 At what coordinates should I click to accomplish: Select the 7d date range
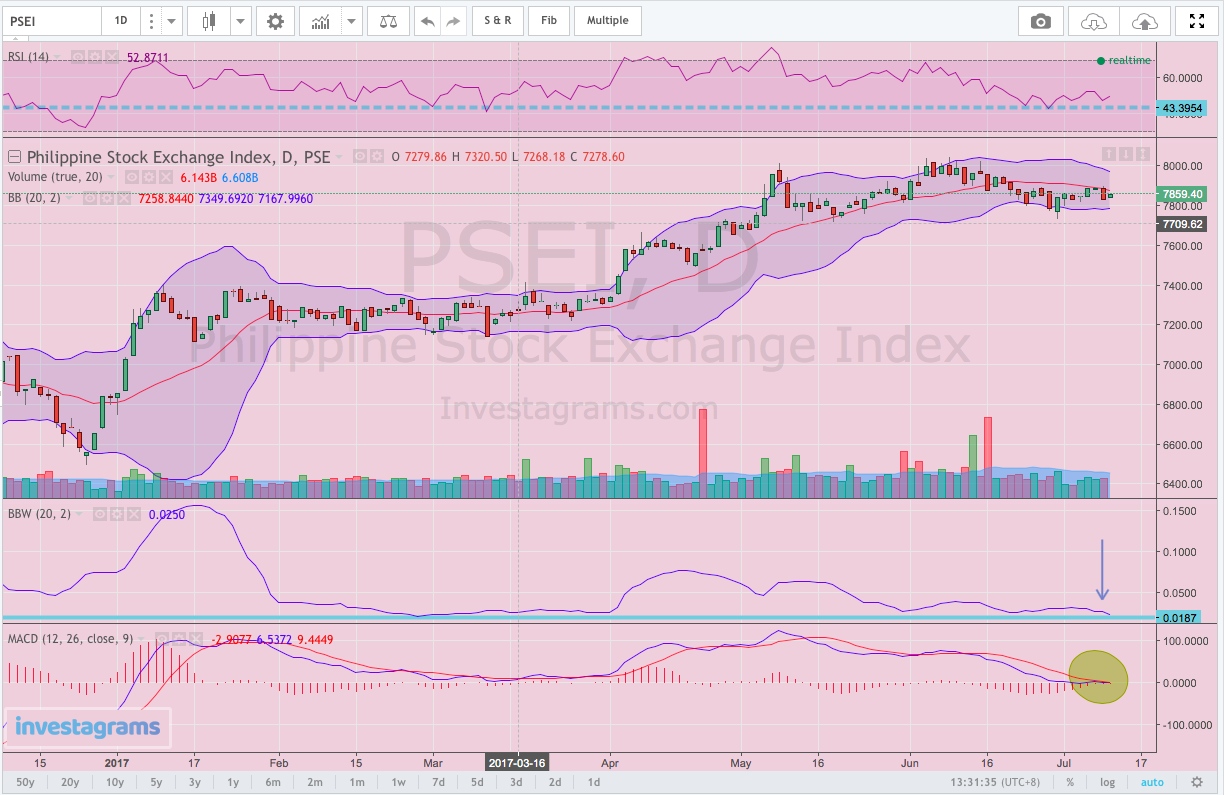click(x=439, y=782)
